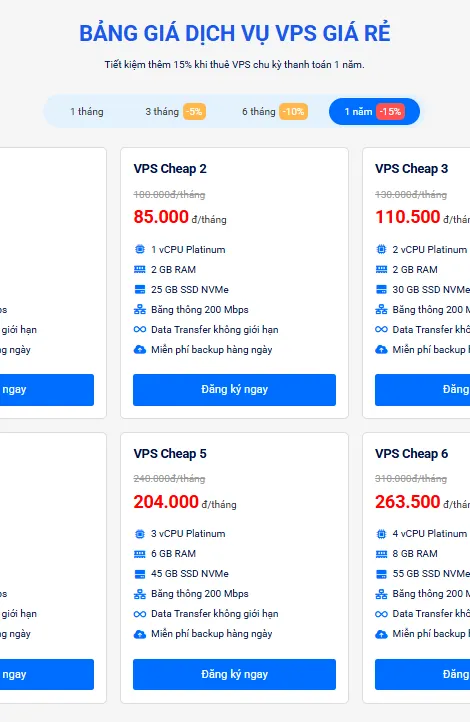Click the cloud backup icon in VPS Cheap 2
Screen dimensions: 470x722
click(139, 349)
